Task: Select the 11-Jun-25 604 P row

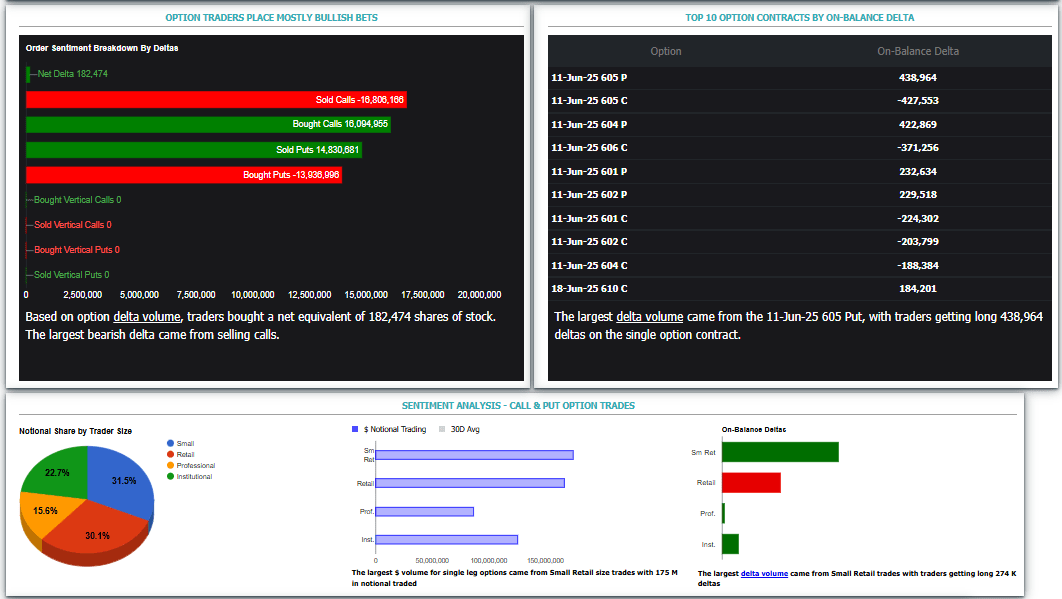Action: pos(799,125)
